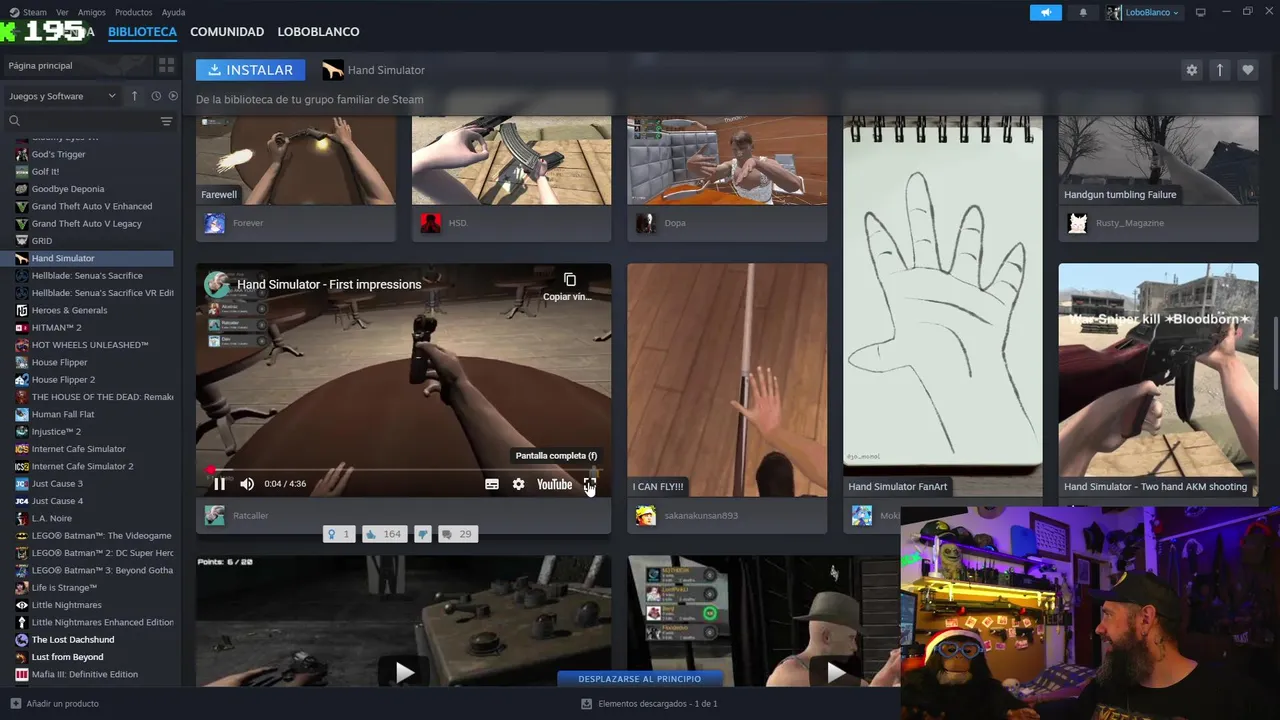Select Golf It! in the game list
The width and height of the screenshot is (1280, 720).
[x=45, y=171]
